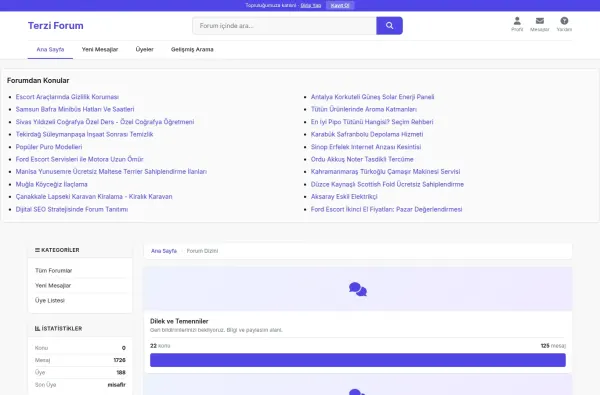Open topic Ford Escort Servisleri ile Motora Uzun Ömür
Viewport: 600px width, 395px height.
pyautogui.click(x=80, y=159)
